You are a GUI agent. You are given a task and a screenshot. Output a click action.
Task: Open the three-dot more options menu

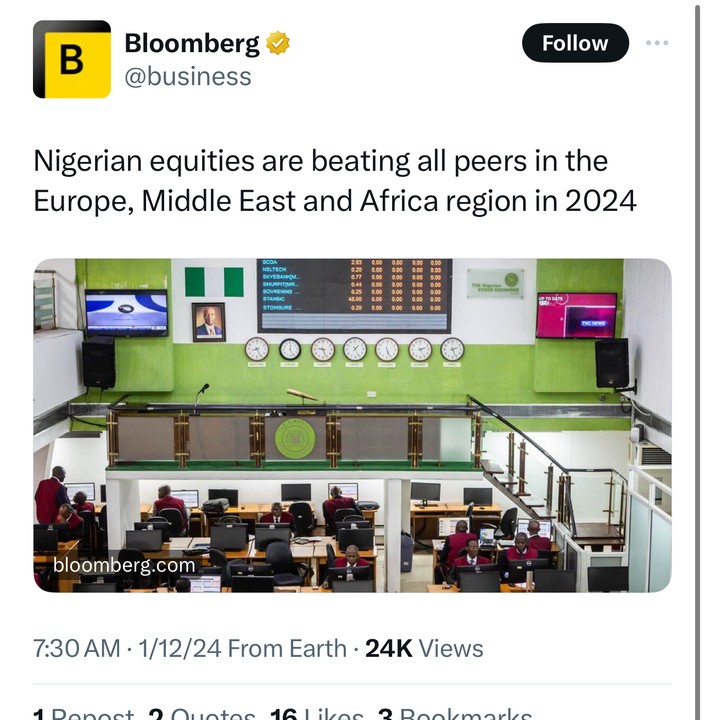tap(657, 43)
